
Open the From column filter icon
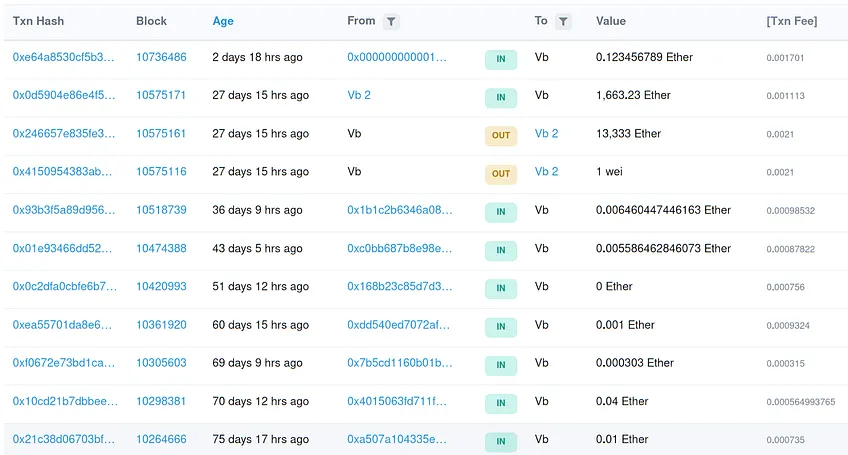pyautogui.click(x=391, y=22)
